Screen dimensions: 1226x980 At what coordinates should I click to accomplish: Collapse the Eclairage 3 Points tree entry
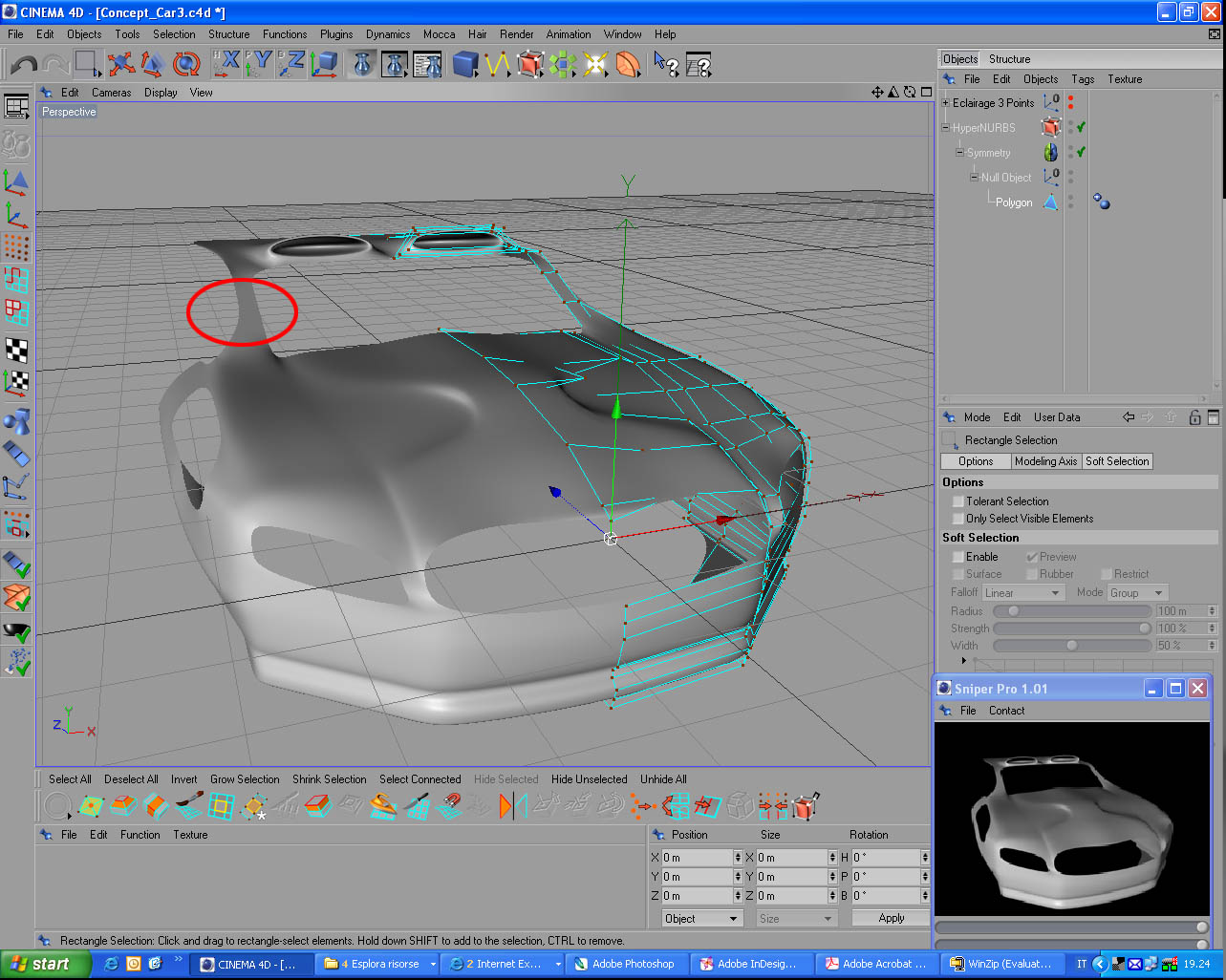click(945, 103)
